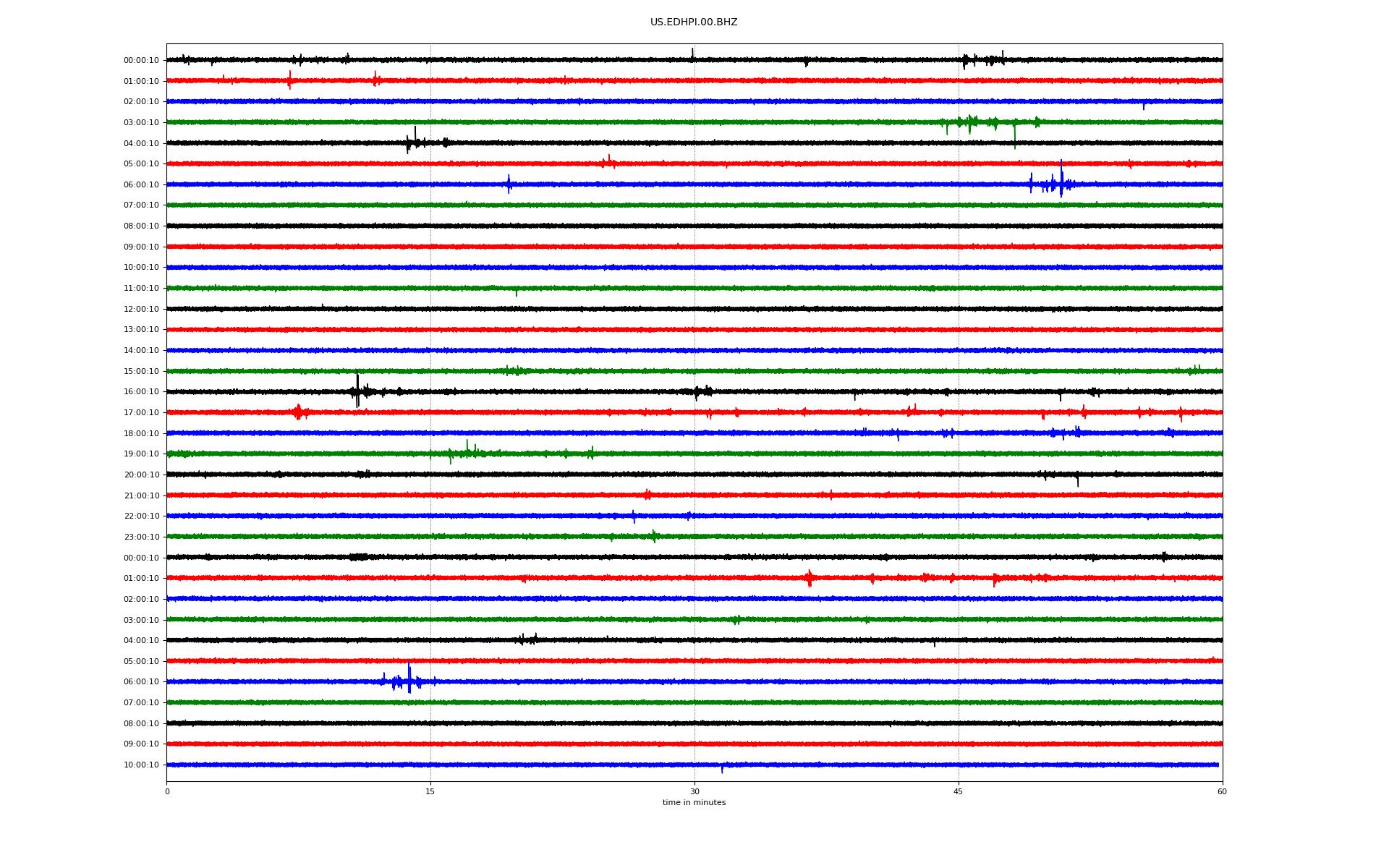This screenshot has width=1389, height=868.
Task: Select the 30 tick label on x-axis
Action: [x=694, y=791]
